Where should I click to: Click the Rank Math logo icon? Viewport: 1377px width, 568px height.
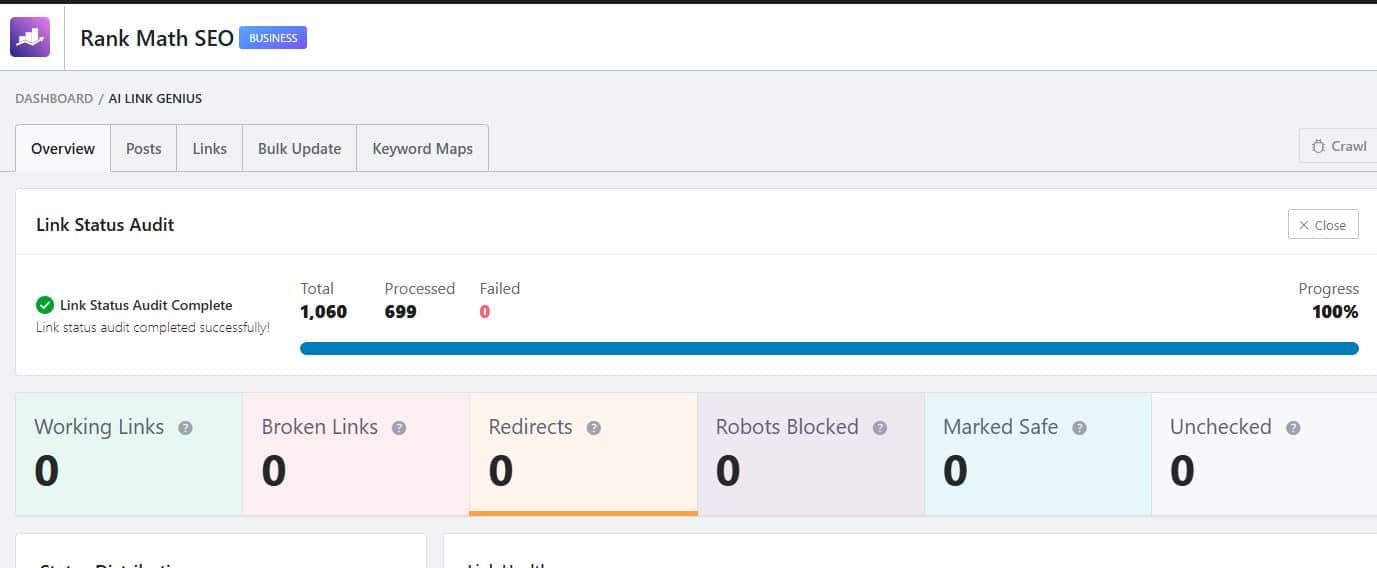tap(30, 37)
